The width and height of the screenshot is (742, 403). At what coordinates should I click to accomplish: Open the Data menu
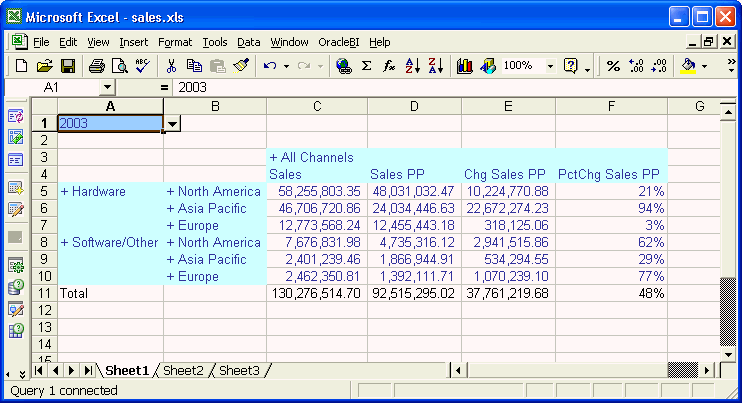tap(248, 42)
